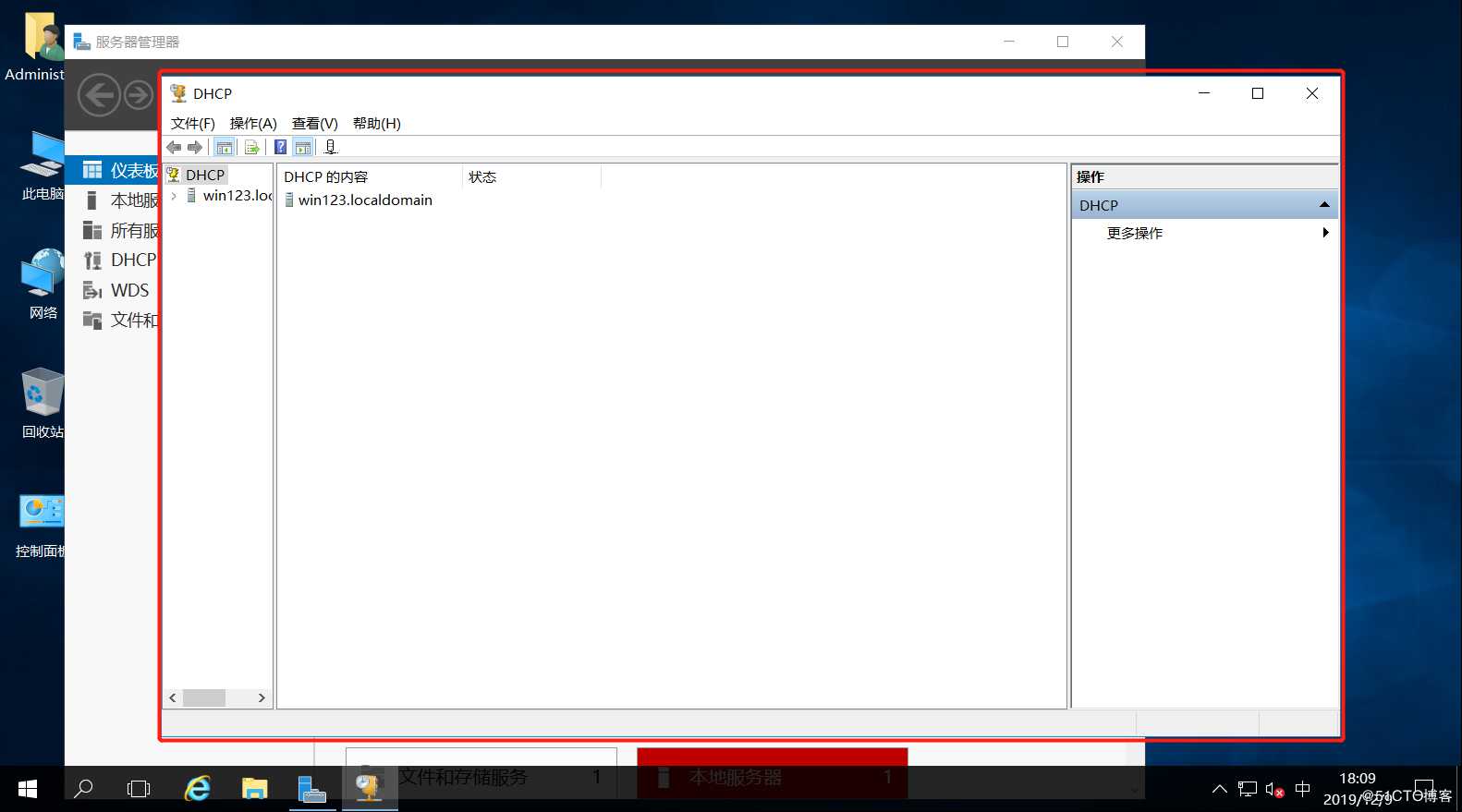The height and width of the screenshot is (812, 1462).
Task: Click the DHCP window title icon
Action: coord(178,93)
